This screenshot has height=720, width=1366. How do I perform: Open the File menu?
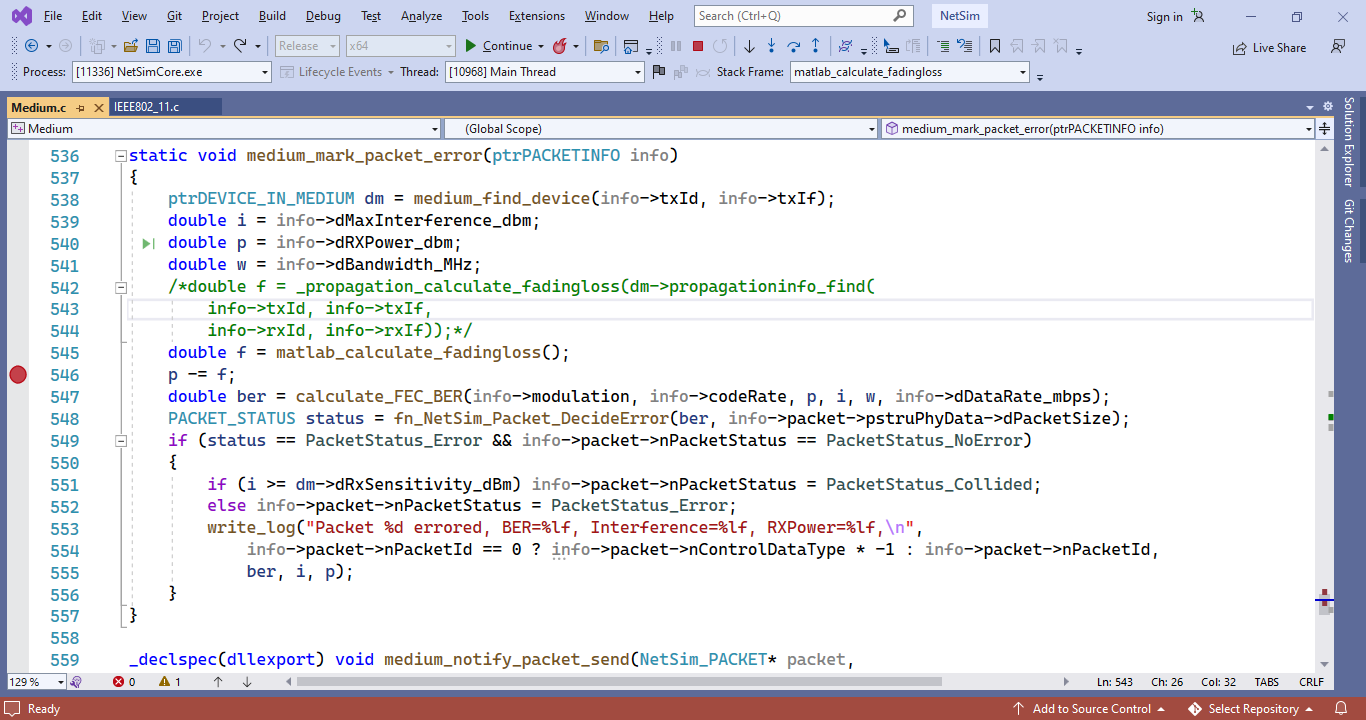point(53,16)
